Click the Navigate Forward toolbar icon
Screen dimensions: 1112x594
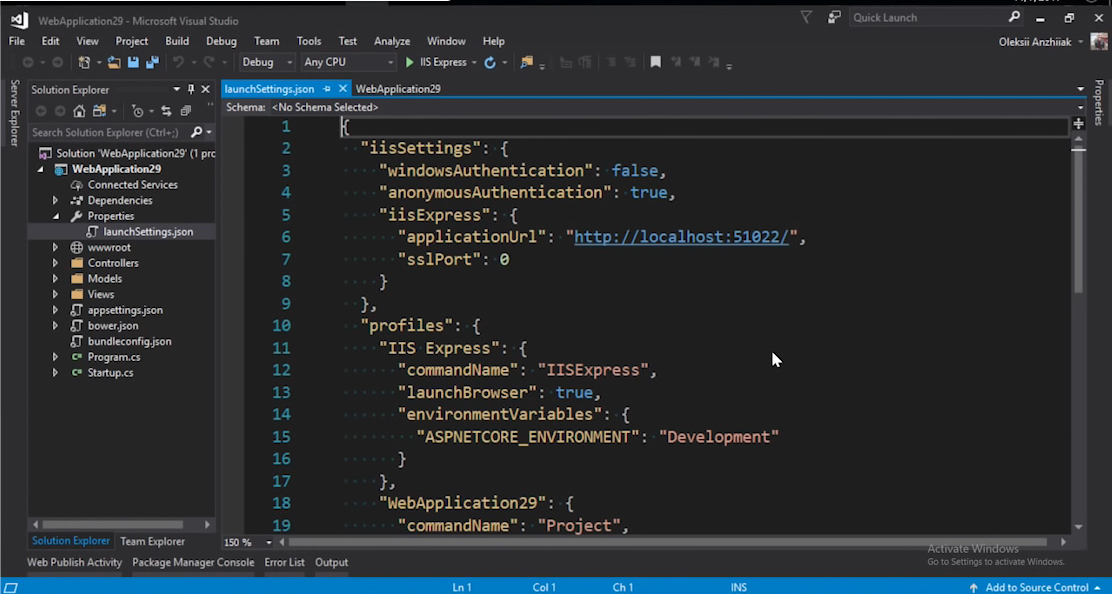coord(57,62)
